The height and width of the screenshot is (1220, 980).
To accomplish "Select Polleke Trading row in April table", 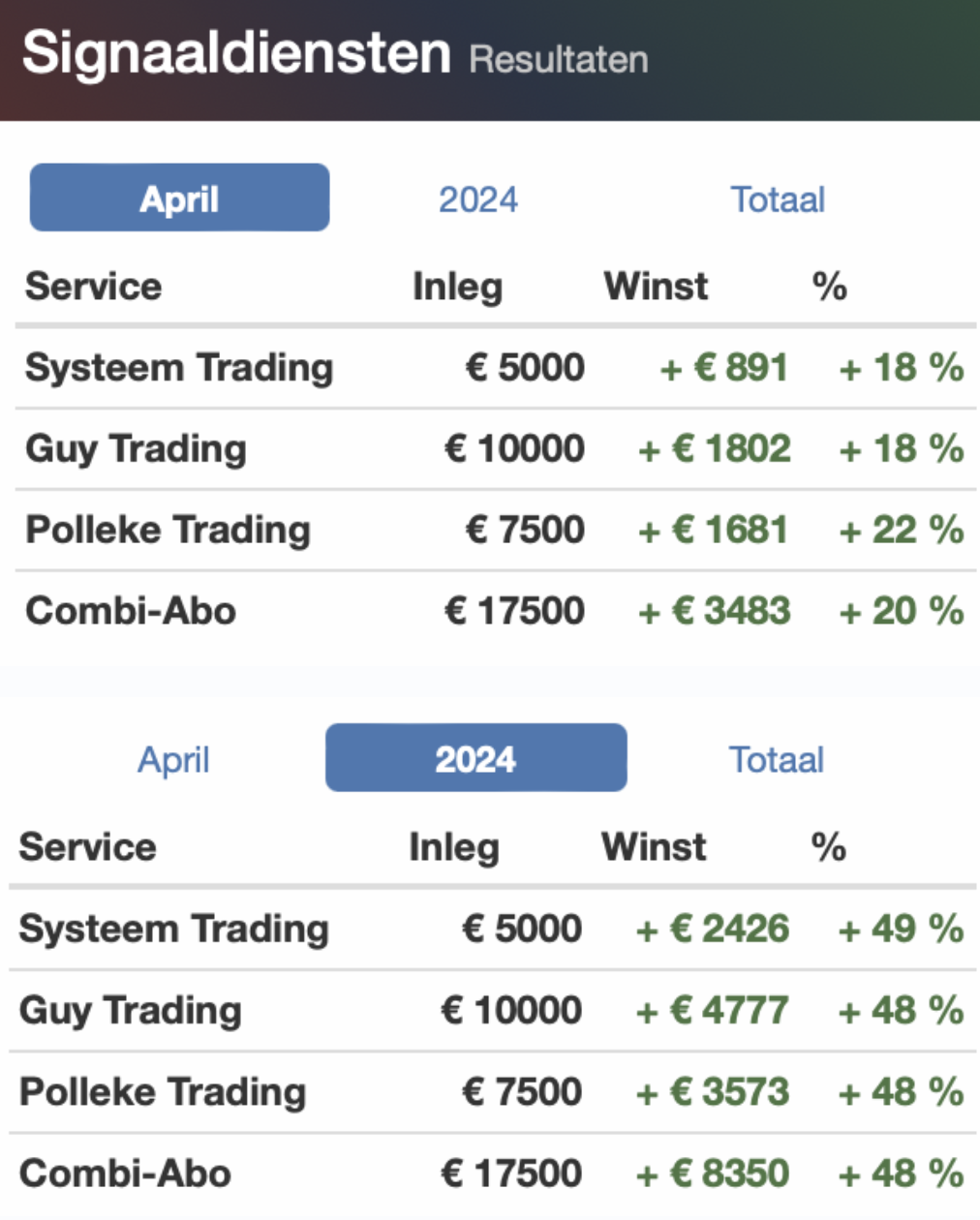I will (495, 530).
